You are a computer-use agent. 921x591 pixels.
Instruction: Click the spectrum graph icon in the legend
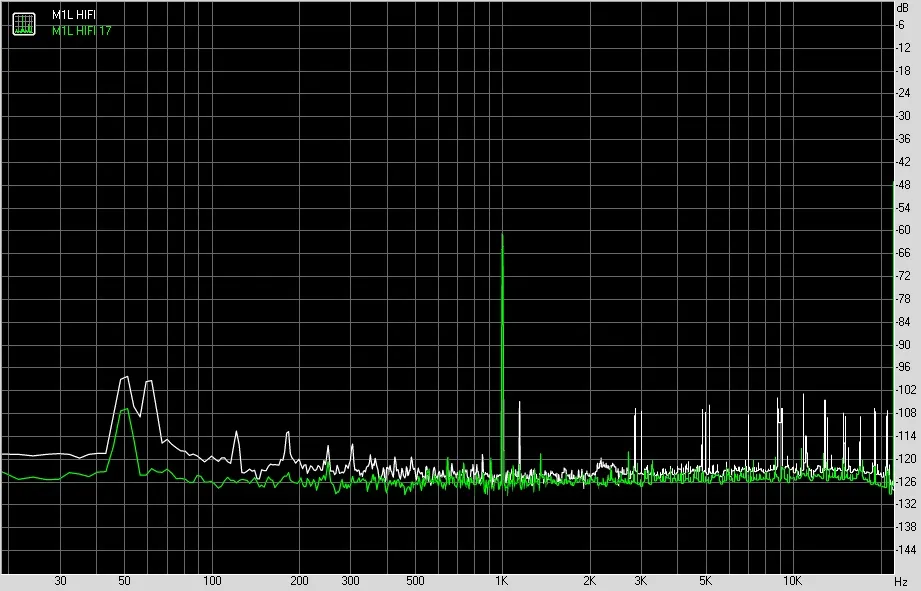tap(24, 24)
